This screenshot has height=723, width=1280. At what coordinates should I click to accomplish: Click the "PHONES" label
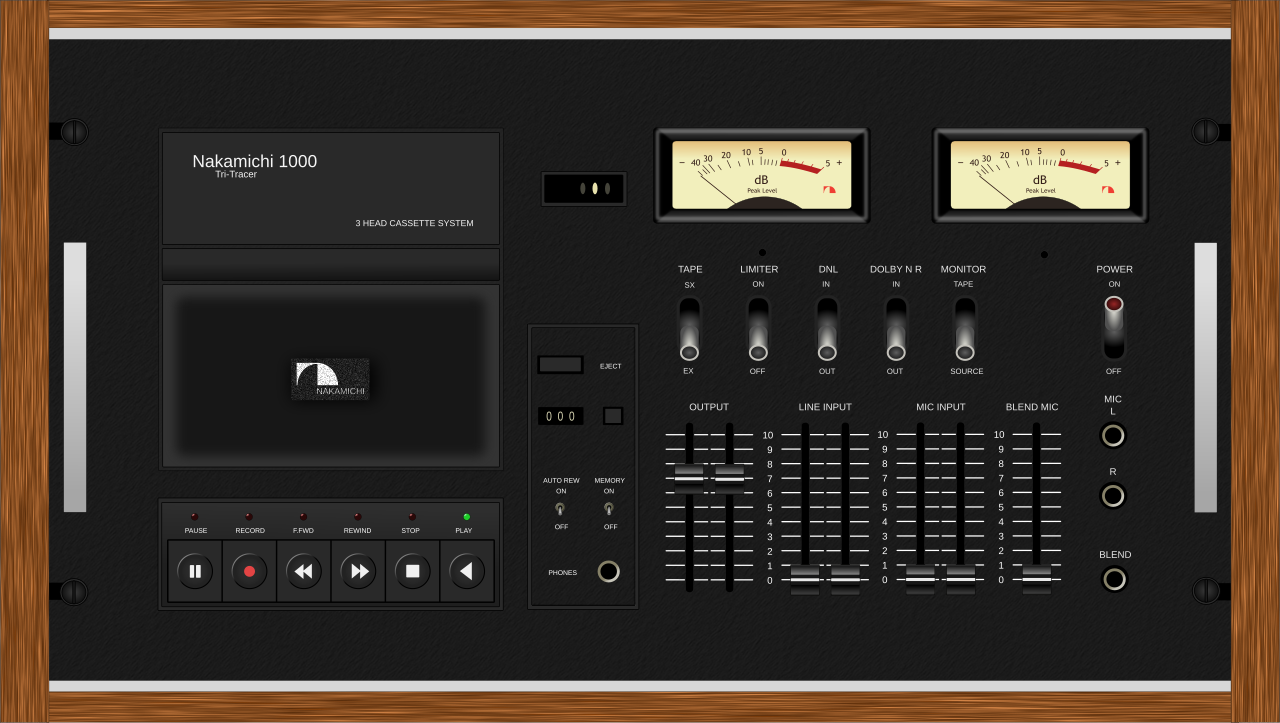pyautogui.click(x=562, y=573)
